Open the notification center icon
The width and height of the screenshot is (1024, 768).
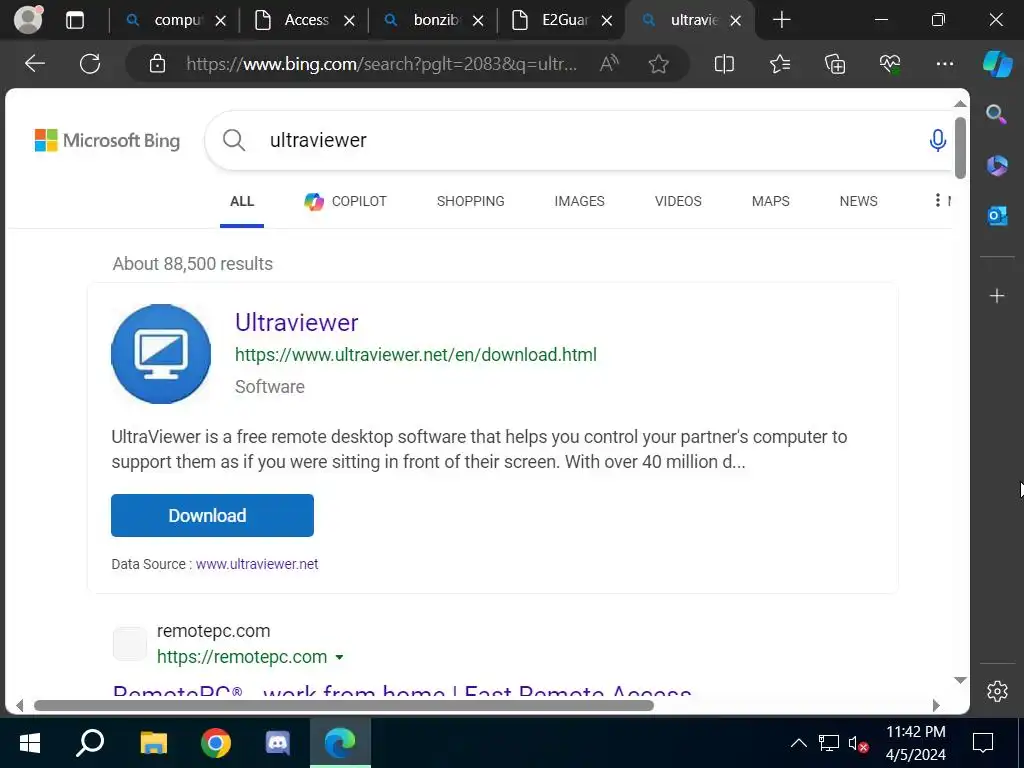tap(982, 743)
